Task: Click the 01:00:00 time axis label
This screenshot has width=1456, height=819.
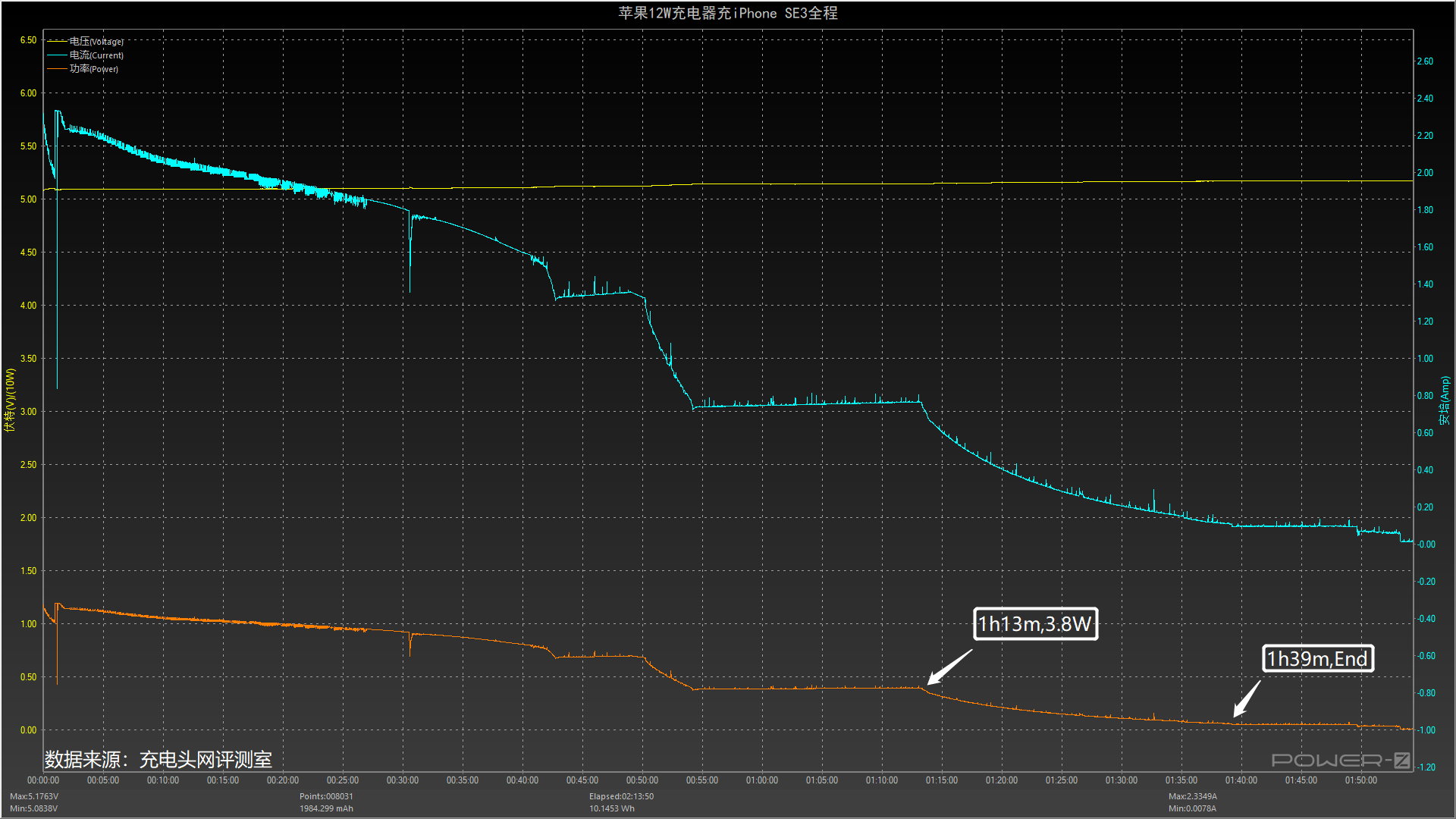Action: pos(762,780)
